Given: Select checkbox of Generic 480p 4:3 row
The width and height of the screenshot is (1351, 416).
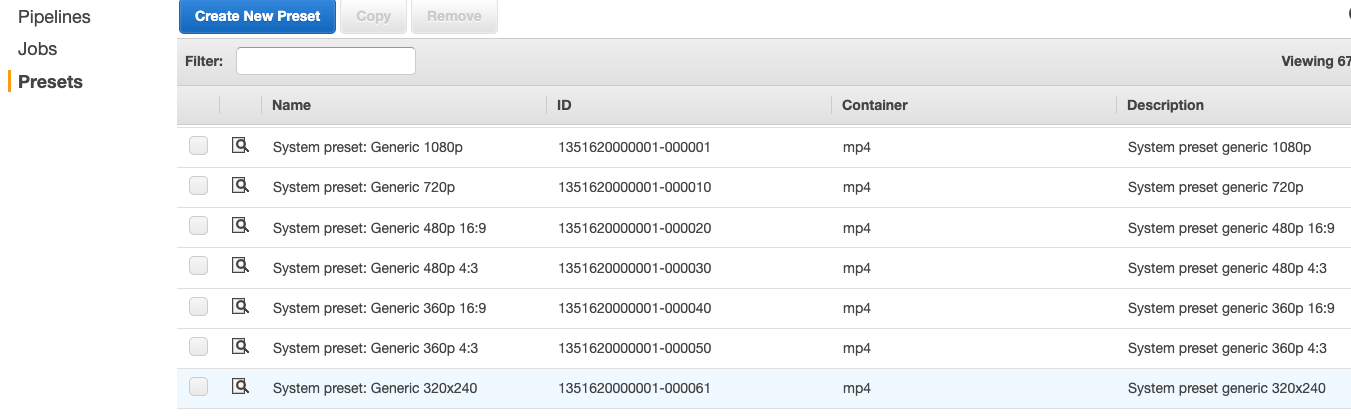Looking at the screenshot, I should [198, 266].
